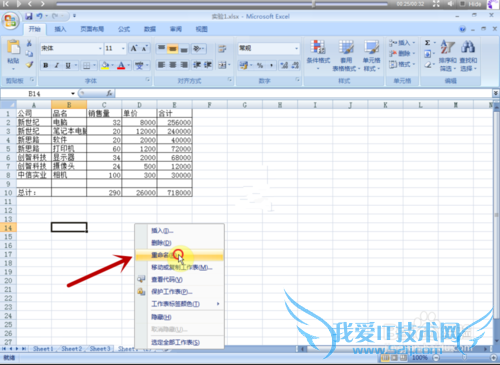The image size is (500, 365).
Task: Switch to the 公式 (Formulas) ribbon tab
Action: (124, 29)
